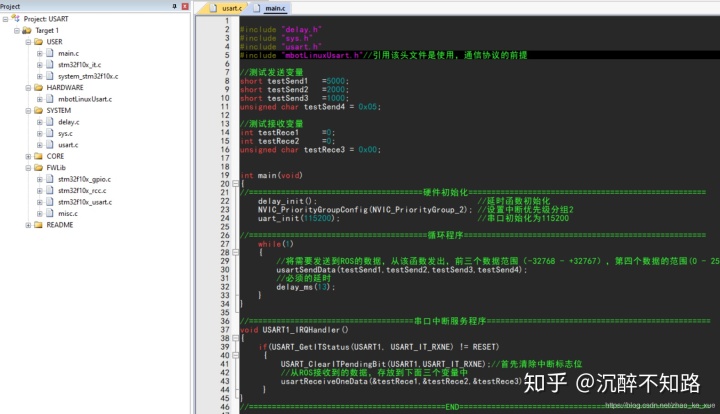The width and height of the screenshot is (720, 414).
Task: Expand the README folder group
Action: pyautogui.click(x=28, y=225)
